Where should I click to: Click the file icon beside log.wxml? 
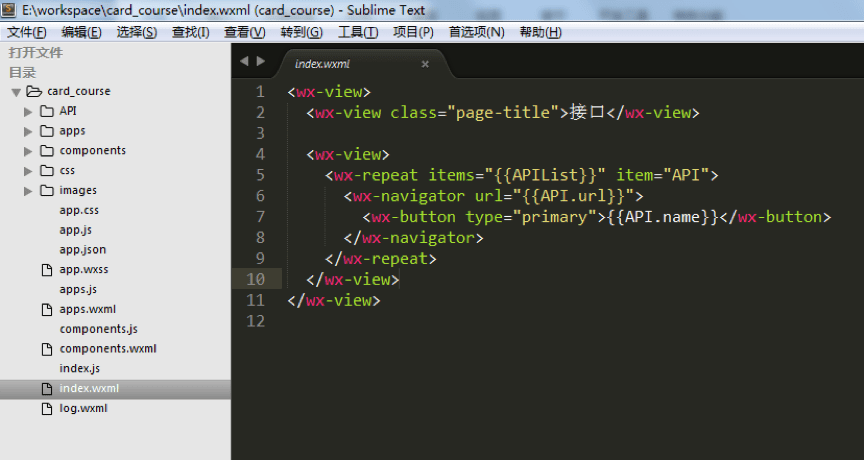tap(47, 409)
